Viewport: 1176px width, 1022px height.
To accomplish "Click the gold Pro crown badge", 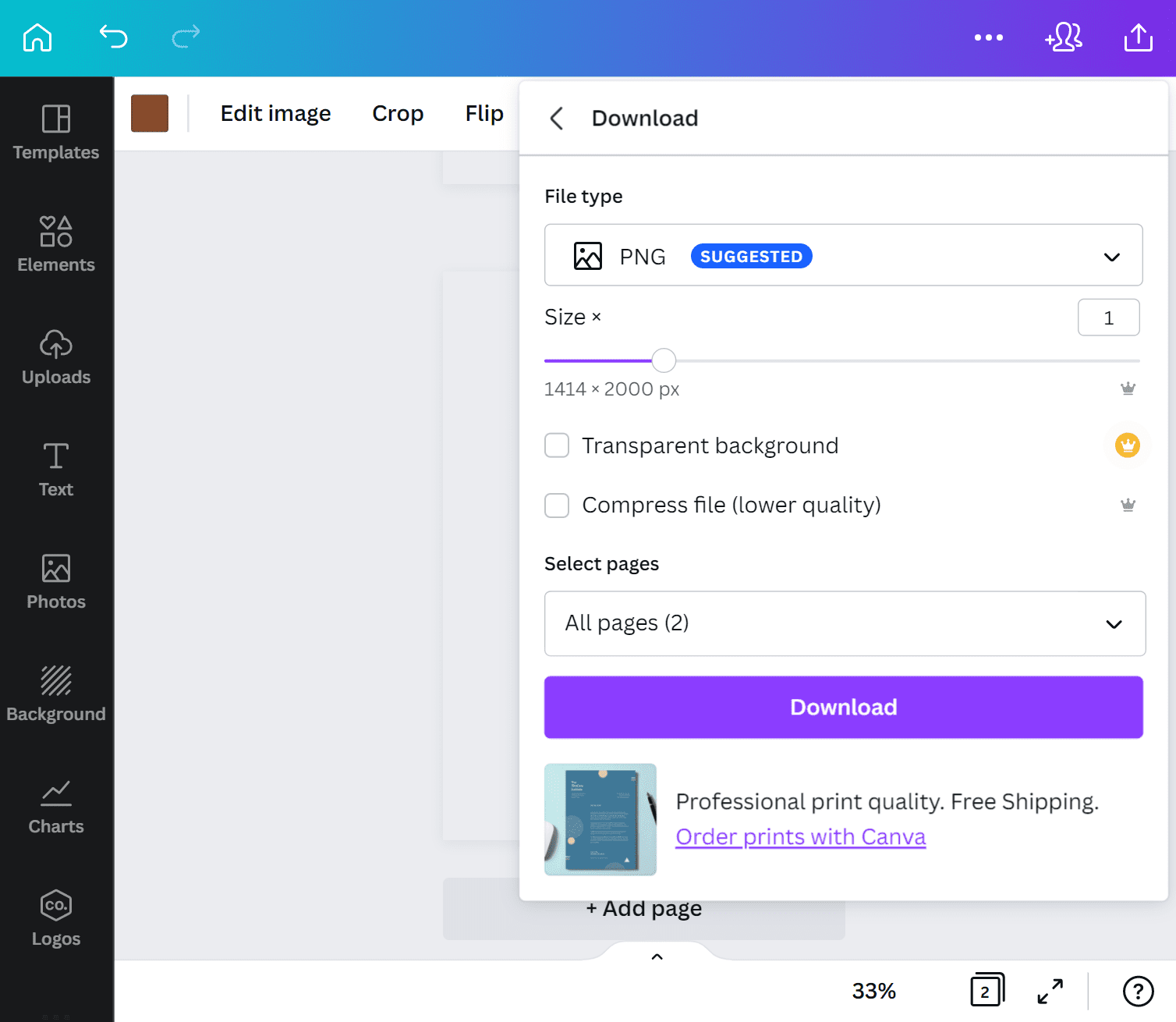I will [x=1128, y=445].
